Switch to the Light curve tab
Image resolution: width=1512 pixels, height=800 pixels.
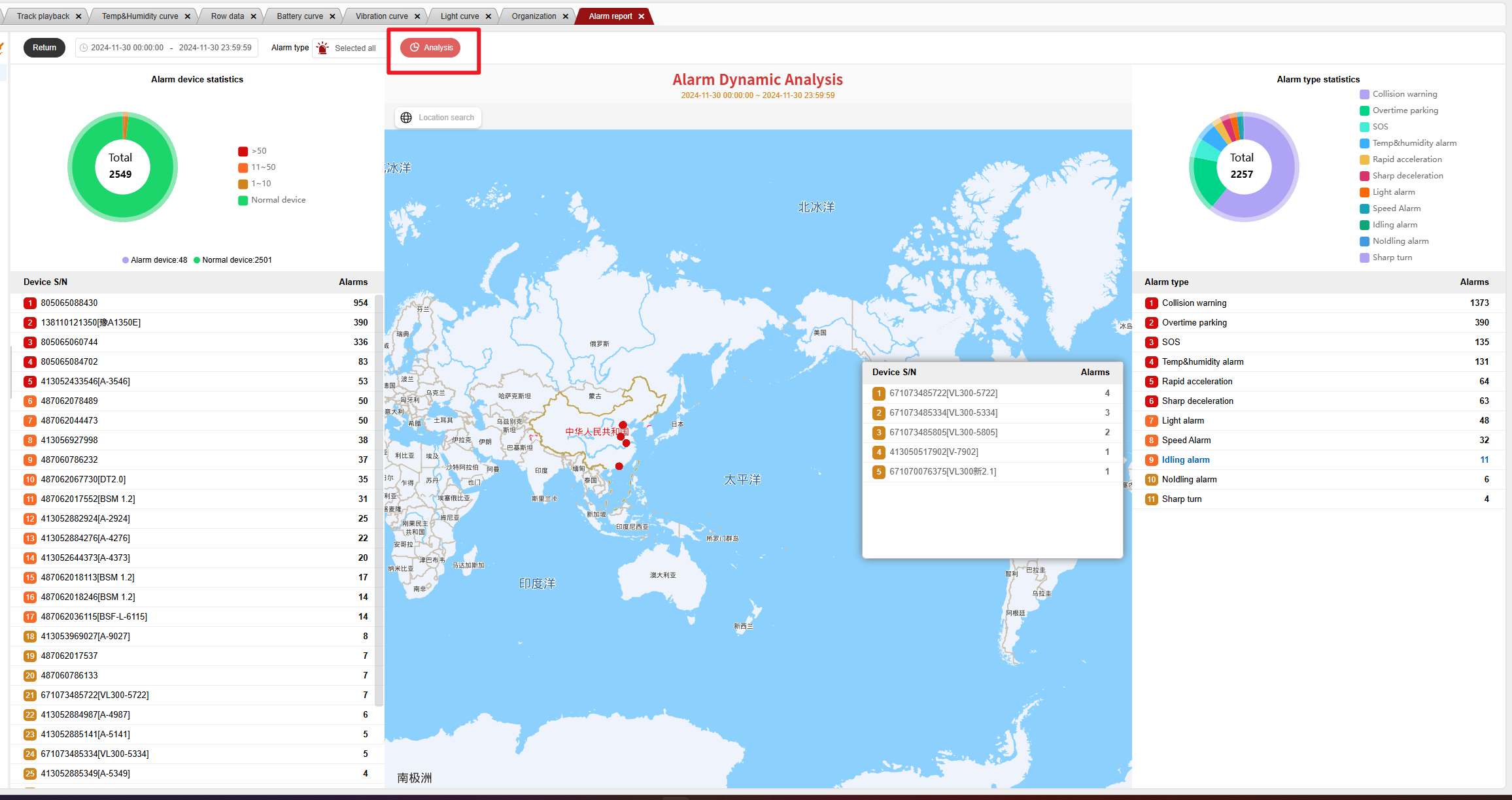[459, 16]
